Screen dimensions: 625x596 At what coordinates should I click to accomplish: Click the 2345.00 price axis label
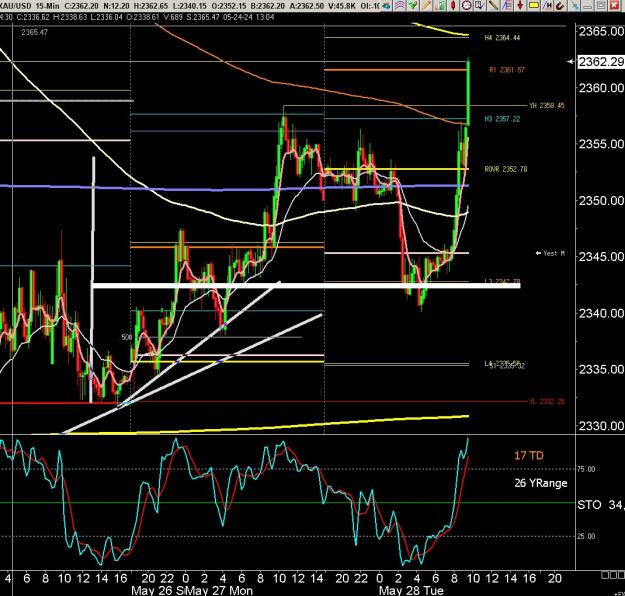(x=601, y=256)
